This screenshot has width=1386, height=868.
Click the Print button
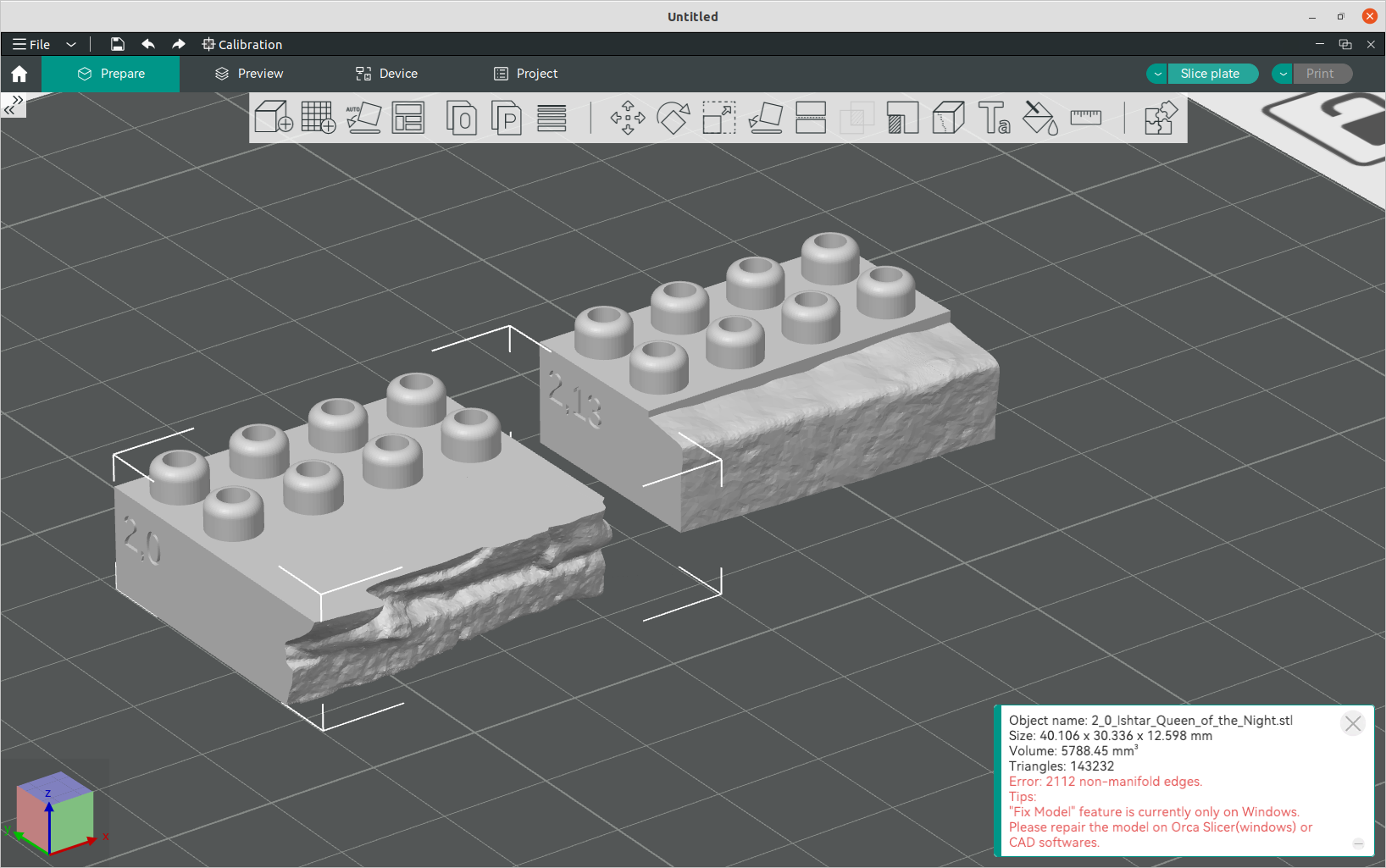click(x=1322, y=74)
